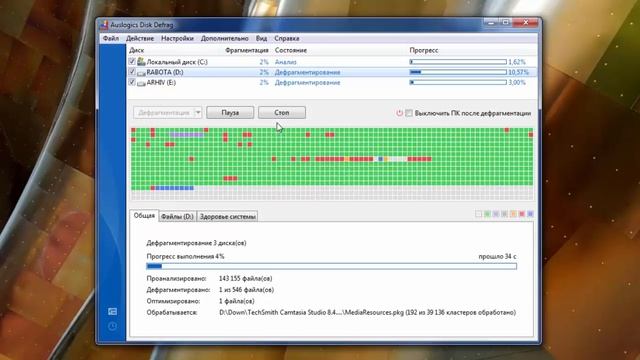The height and width of the screenshot is (360, 640).
Task: Click the lavender legend swatch above the tab panel
Action: pyautogui.click(x=496, y=214)
